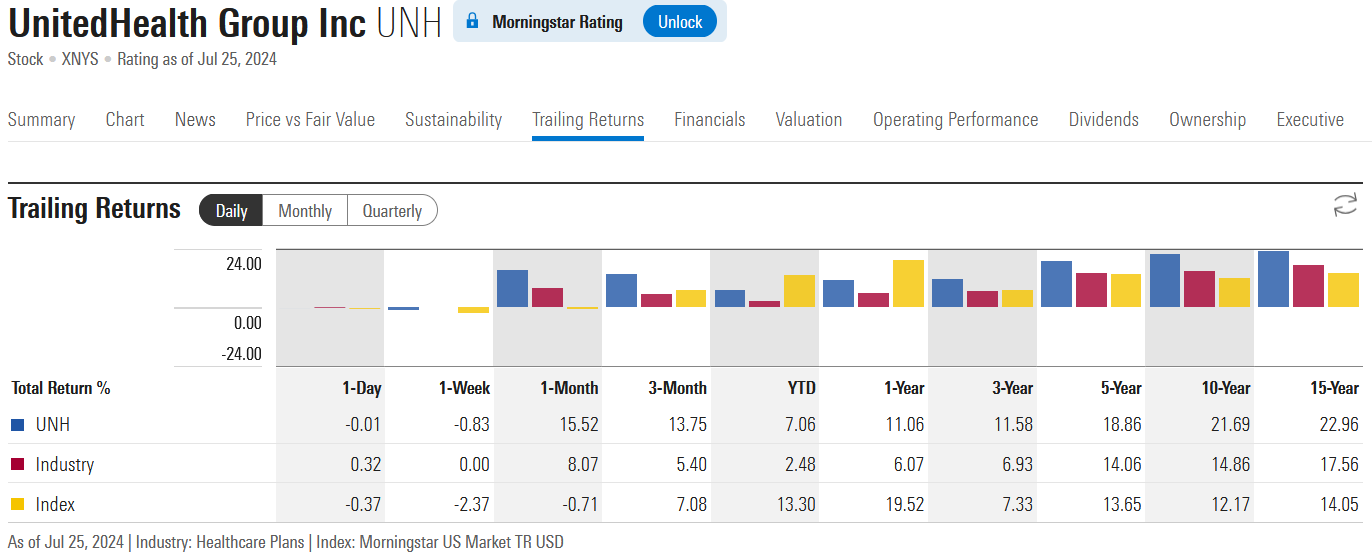Open the Chart tab
This screenshot has height=559, width=1372.
(125, 119)
